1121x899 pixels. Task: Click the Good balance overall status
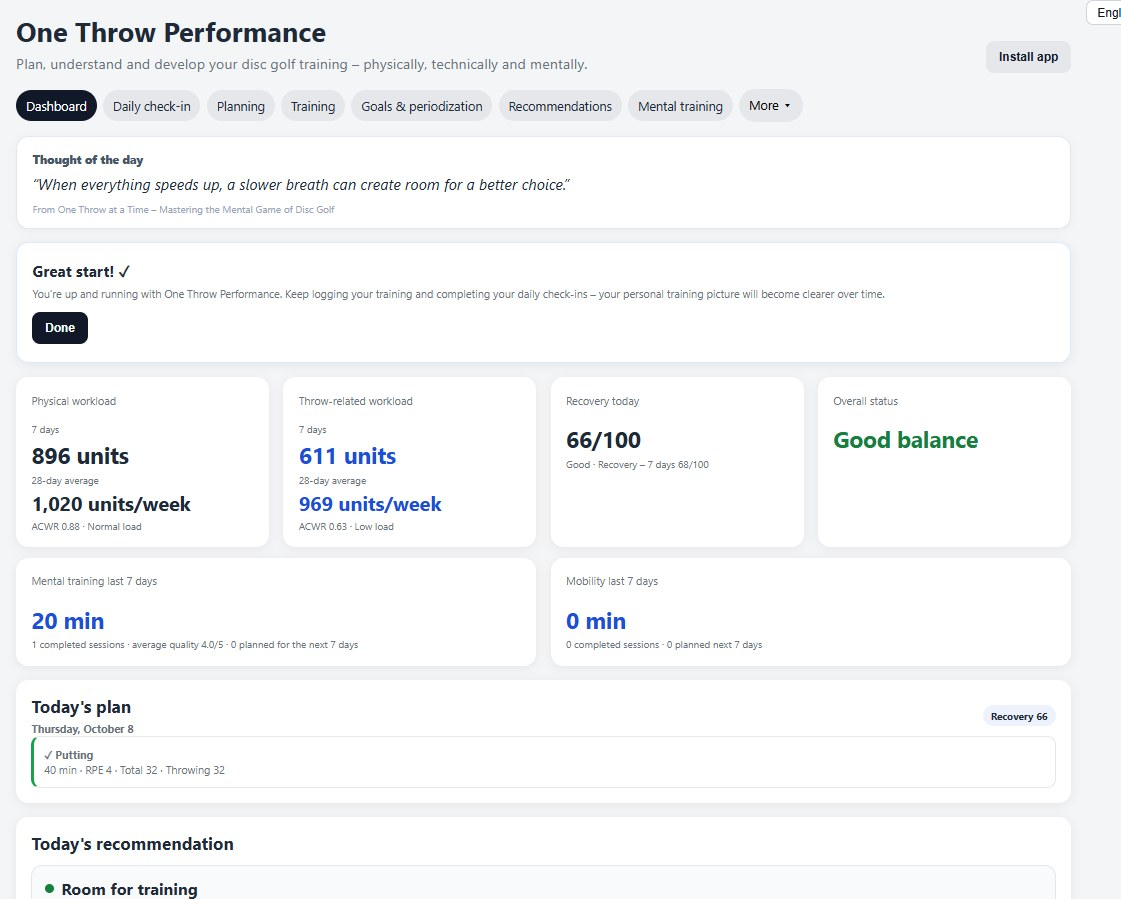click(906, 440)
